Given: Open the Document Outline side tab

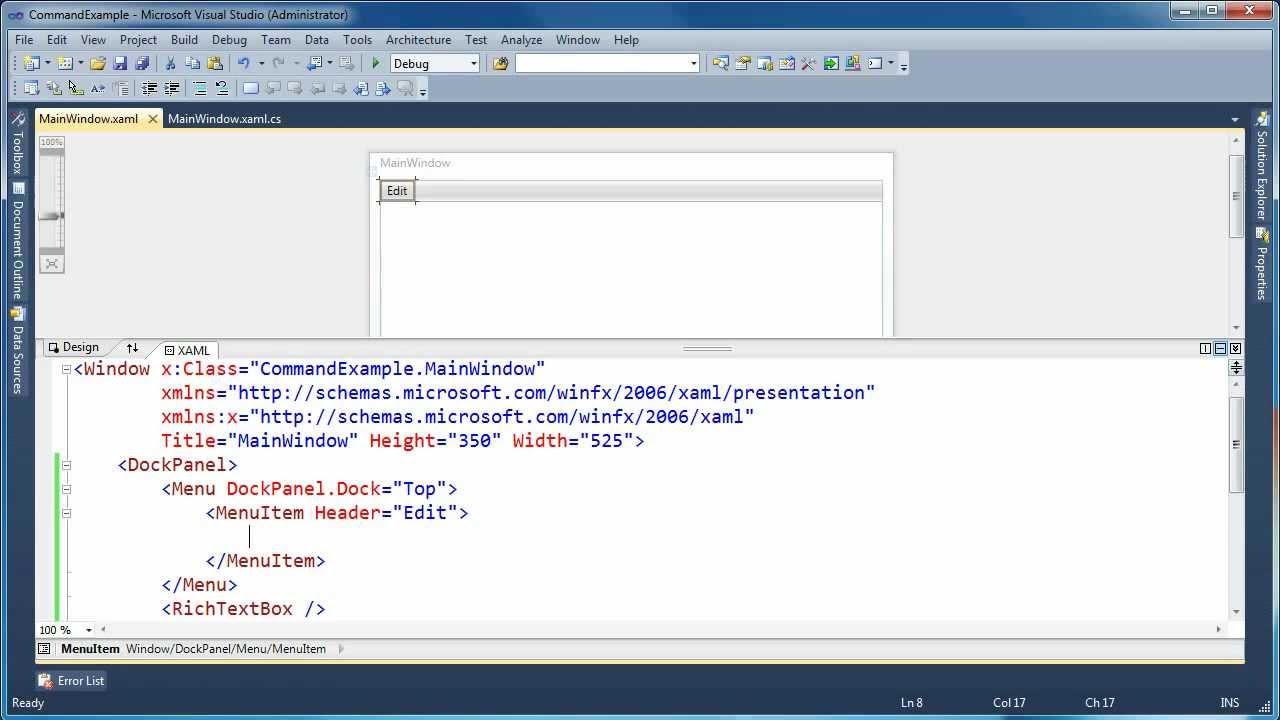Looking at the screenshot, I should point(17,240).
